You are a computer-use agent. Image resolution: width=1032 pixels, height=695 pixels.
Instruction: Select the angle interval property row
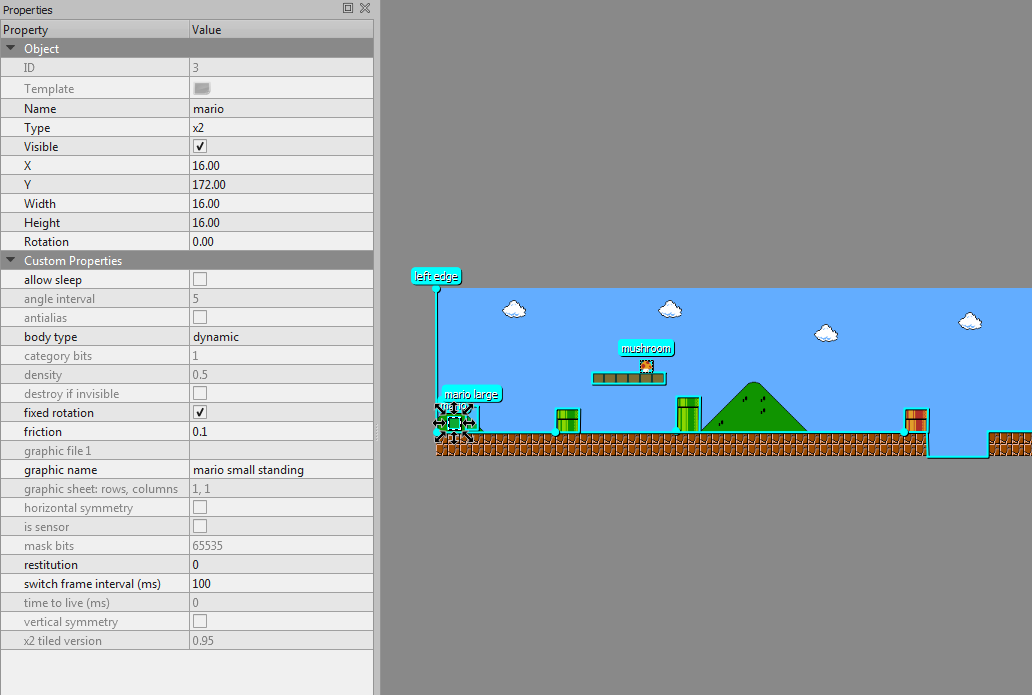coord(187,299)
